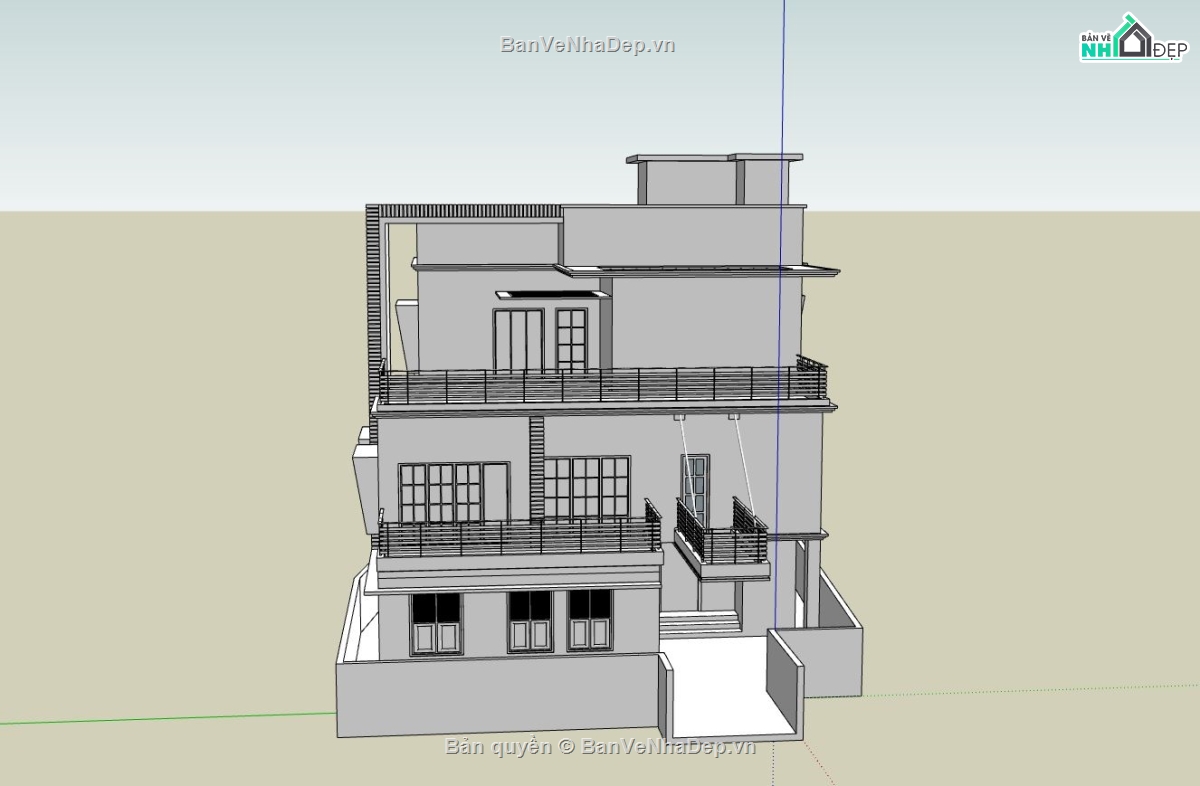Click the Bản quyền copyright text at bottom
The height and width of the screenshot is (786, 1200).
[x=600, y=746]
